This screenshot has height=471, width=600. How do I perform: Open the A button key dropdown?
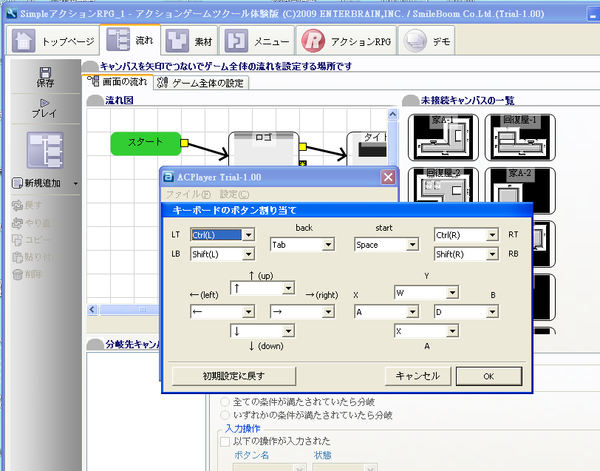[452, 331]
